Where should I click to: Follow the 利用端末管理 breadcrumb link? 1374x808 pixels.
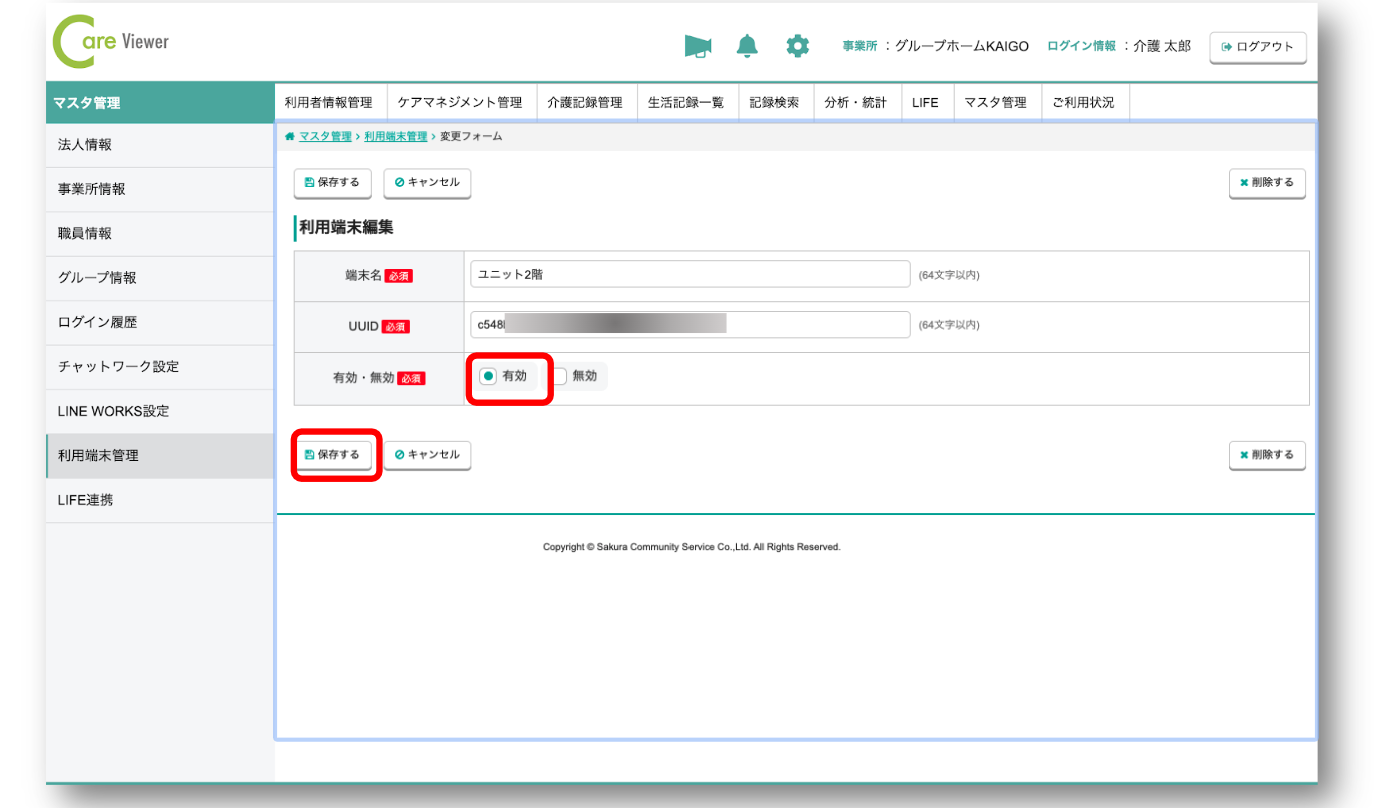pos(395,137)
